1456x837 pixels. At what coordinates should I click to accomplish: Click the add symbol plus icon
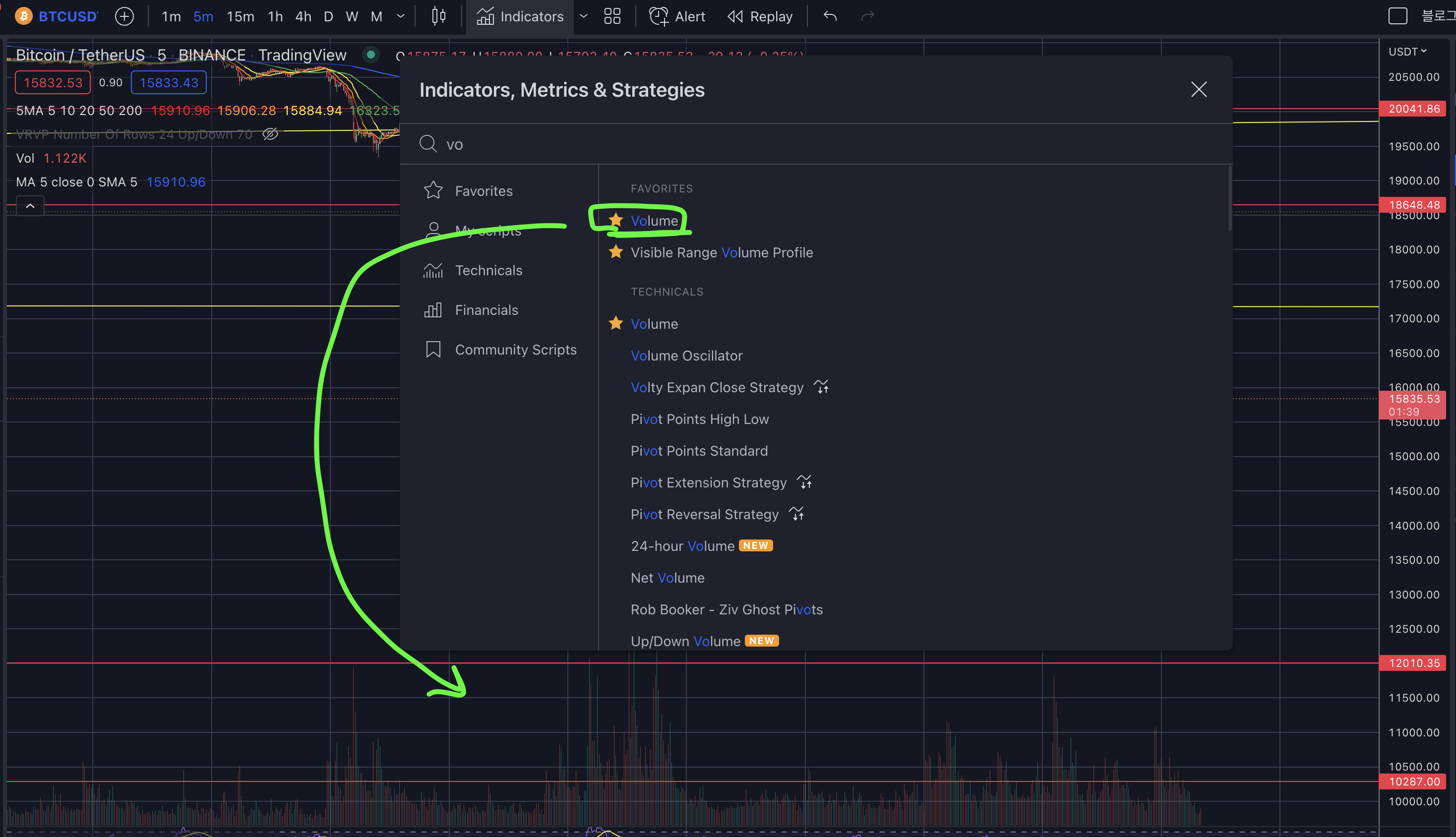point(124,16)
